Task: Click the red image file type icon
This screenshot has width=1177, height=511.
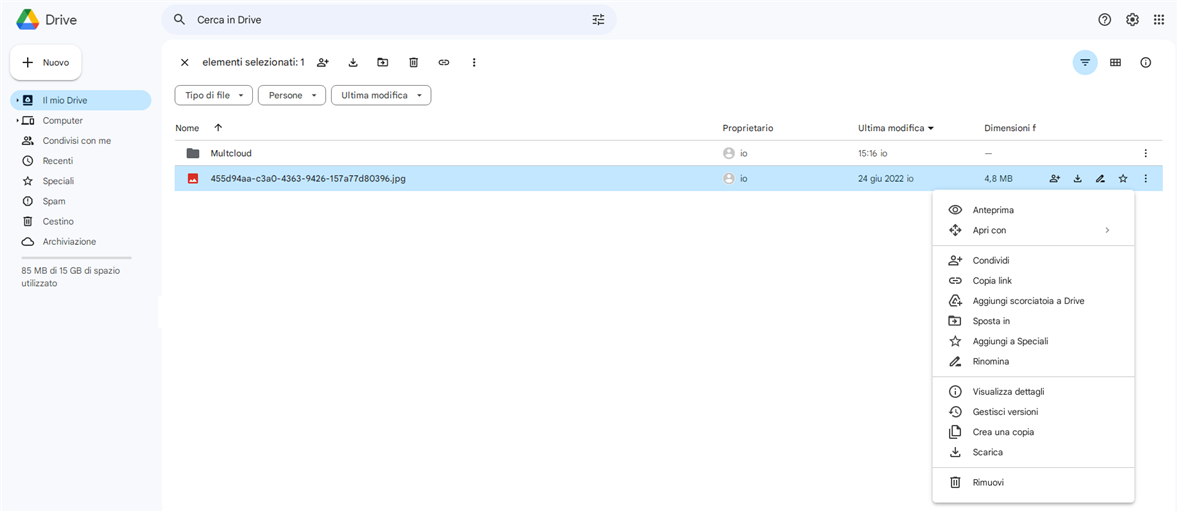Action: [x=193, y=179]
